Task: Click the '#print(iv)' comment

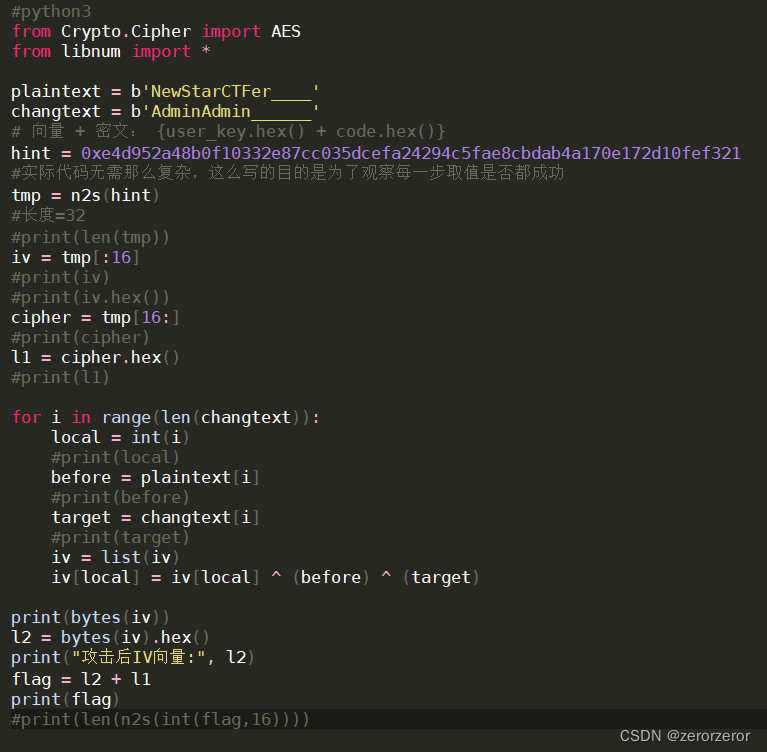Action: point(60,277)
